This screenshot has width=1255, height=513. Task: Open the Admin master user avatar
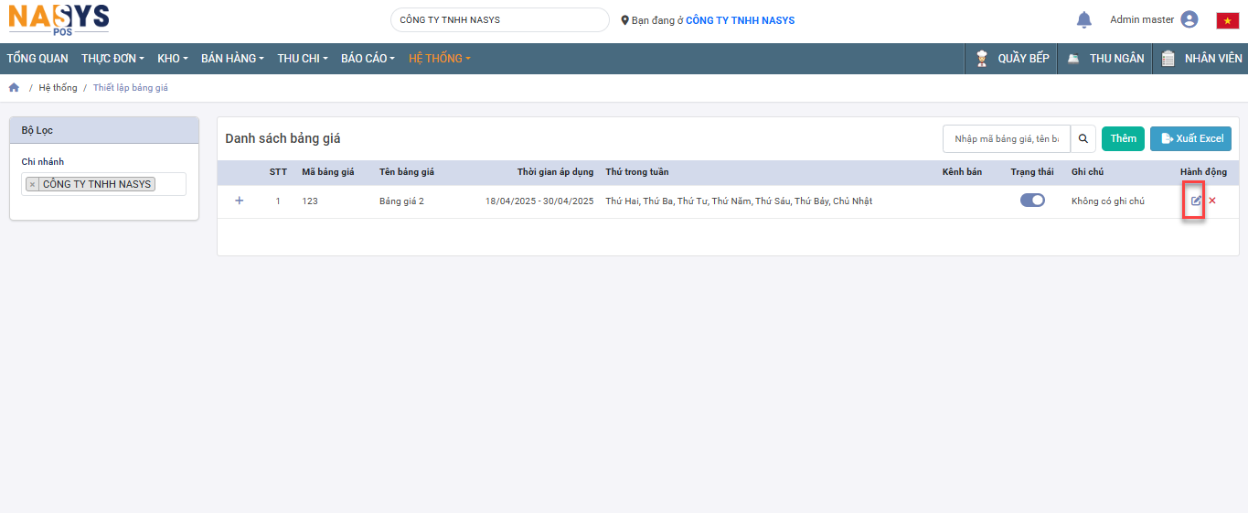[1189, 20]
